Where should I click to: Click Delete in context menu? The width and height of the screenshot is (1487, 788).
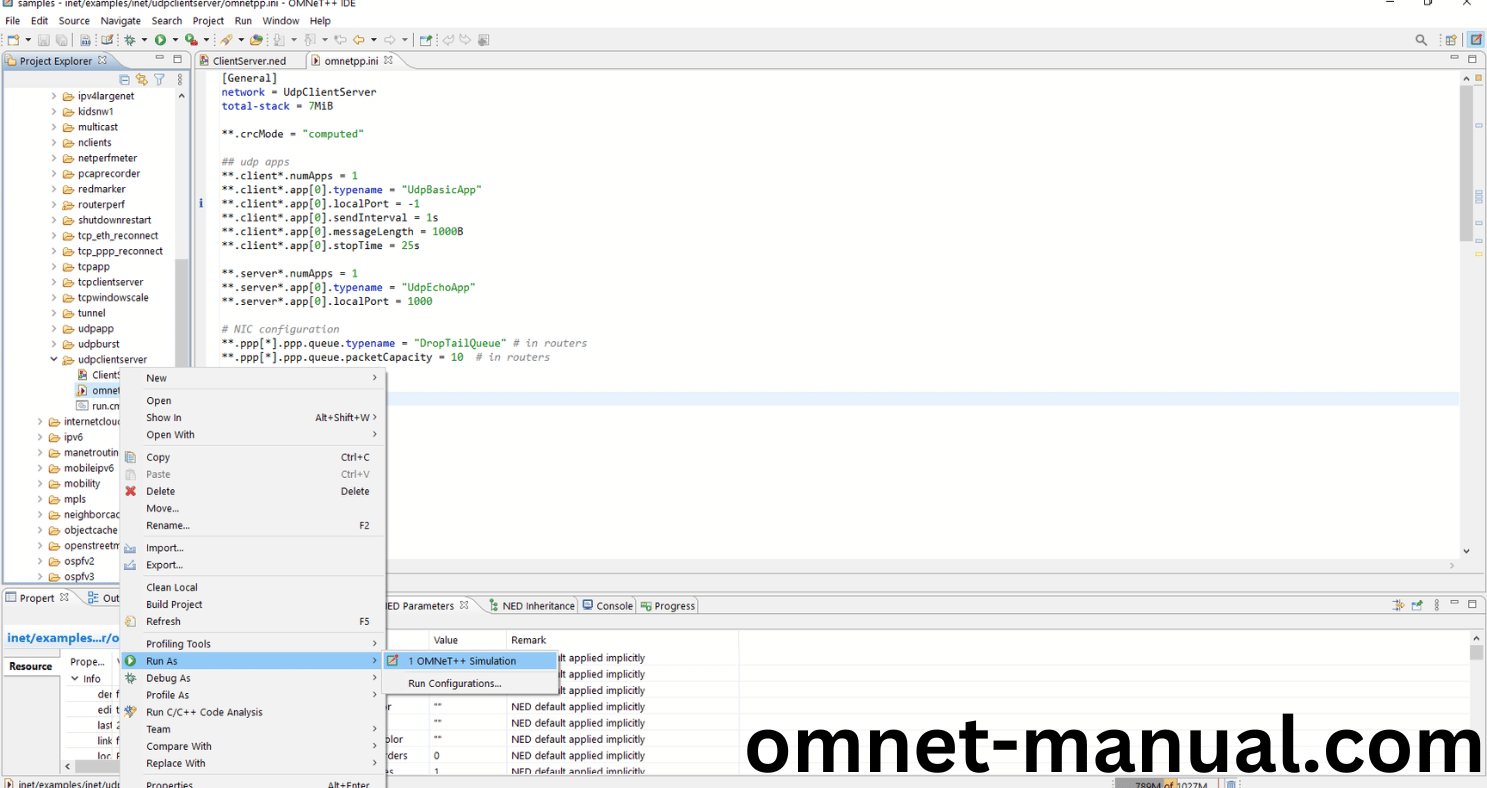252,491
